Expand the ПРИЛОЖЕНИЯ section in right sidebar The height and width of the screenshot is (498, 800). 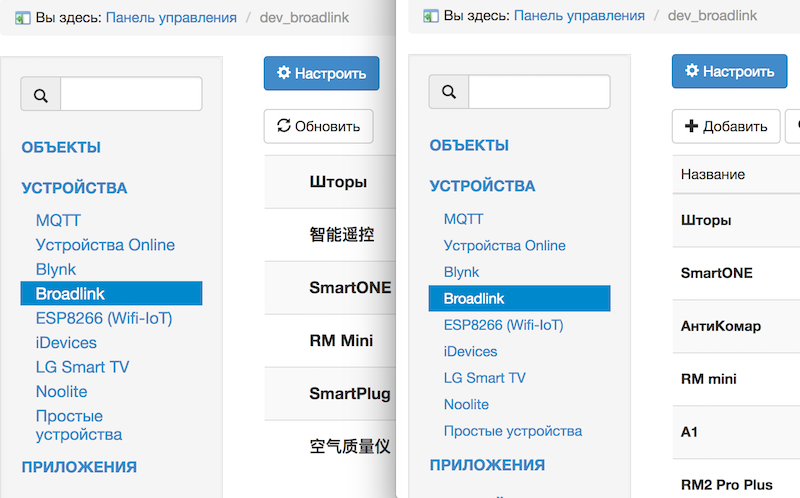pos(487,465)
